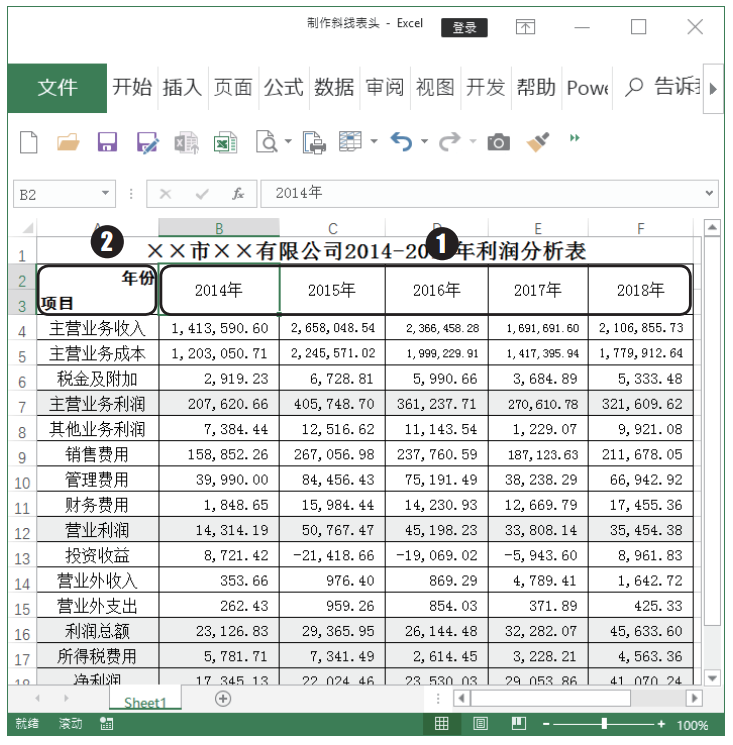Switch to Page Break Preview view
733x745 pixels.
click(518, 724)
